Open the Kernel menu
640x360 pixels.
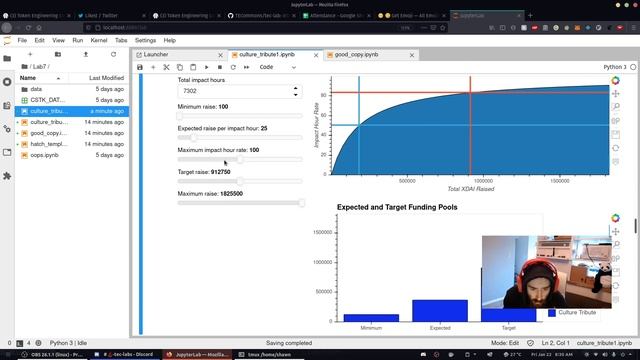(99, 40)
